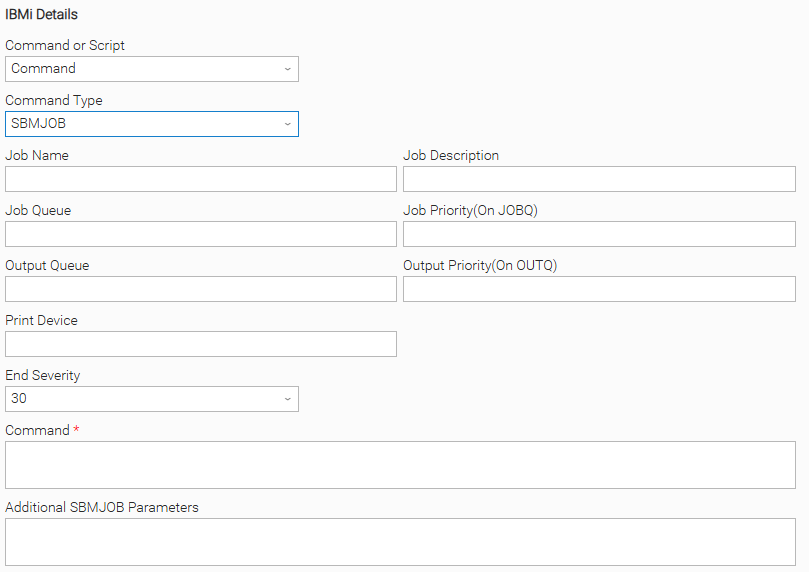The width and height of the screenshot is (809, 572).
Task: Click the IBMi Details section heading
Action: pyautogui.click(x=42, y=15)
